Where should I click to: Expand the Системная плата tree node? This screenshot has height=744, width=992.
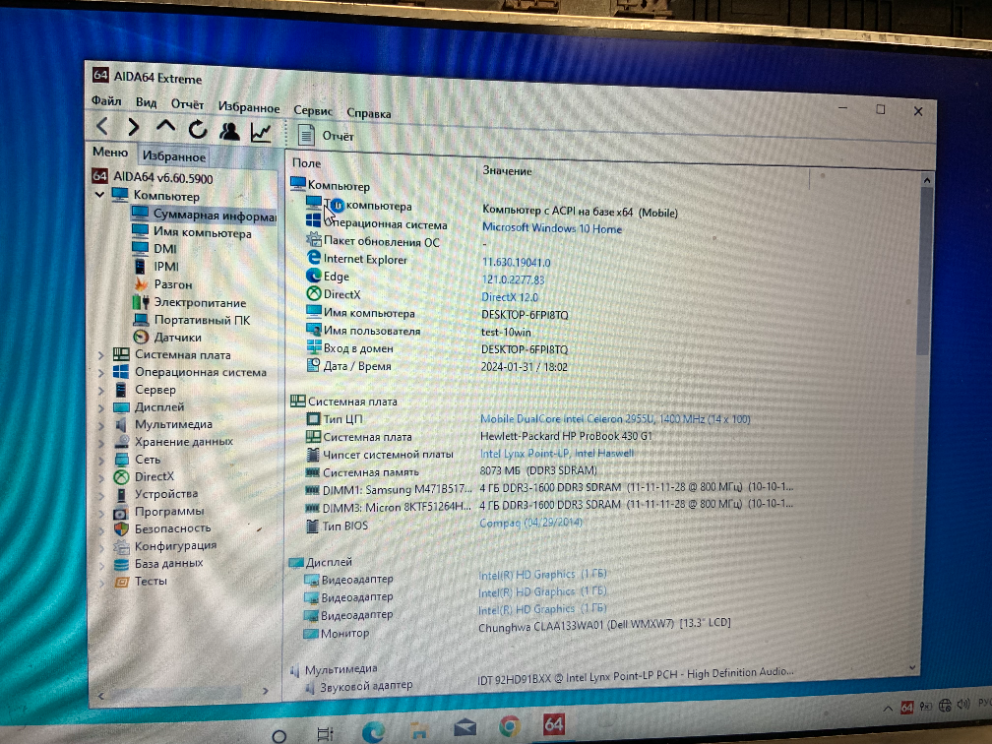pyautogui.click(x=101, y=355)
